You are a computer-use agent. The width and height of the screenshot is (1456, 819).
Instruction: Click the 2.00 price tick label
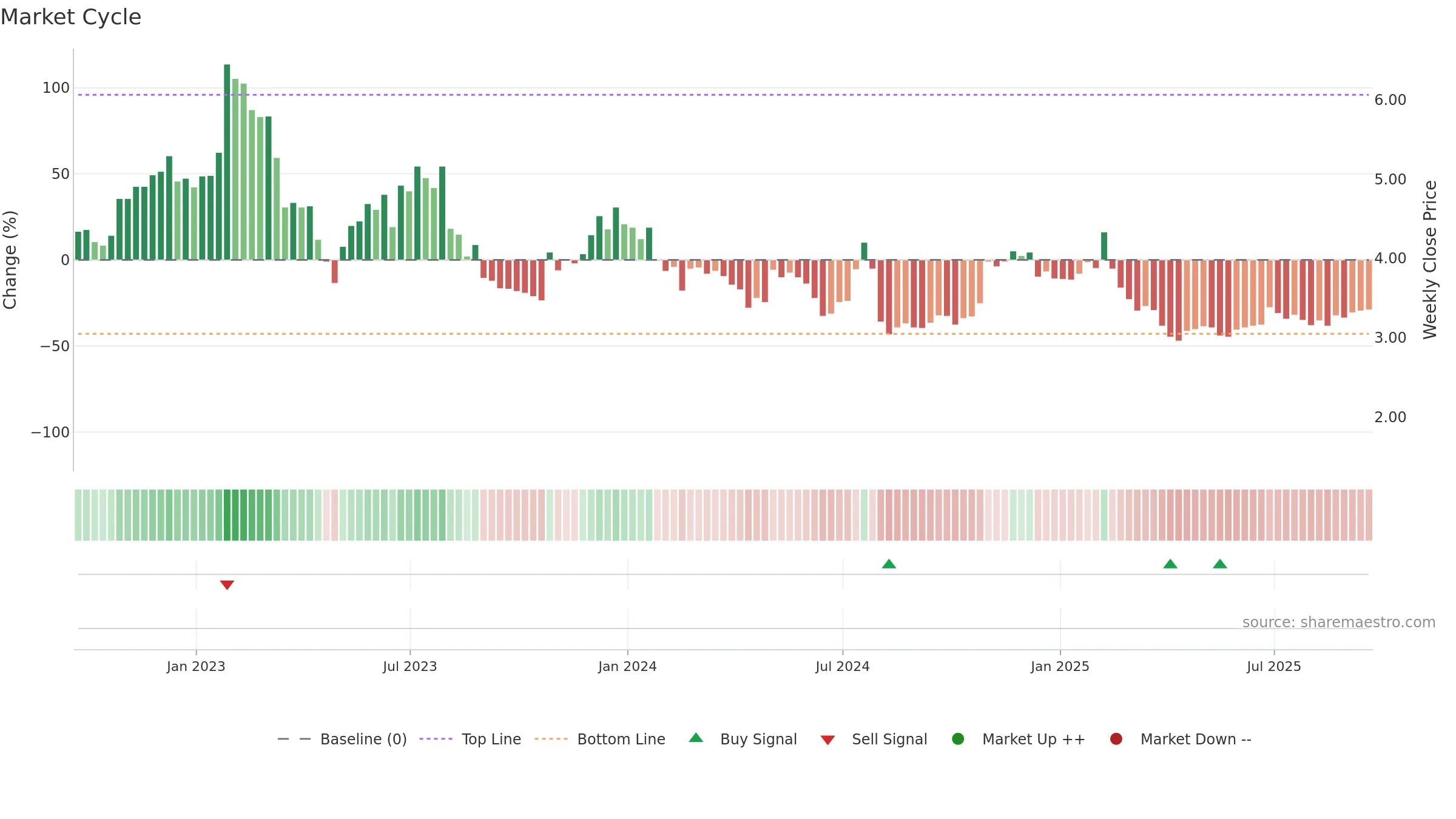click(x=1390, y=417)
